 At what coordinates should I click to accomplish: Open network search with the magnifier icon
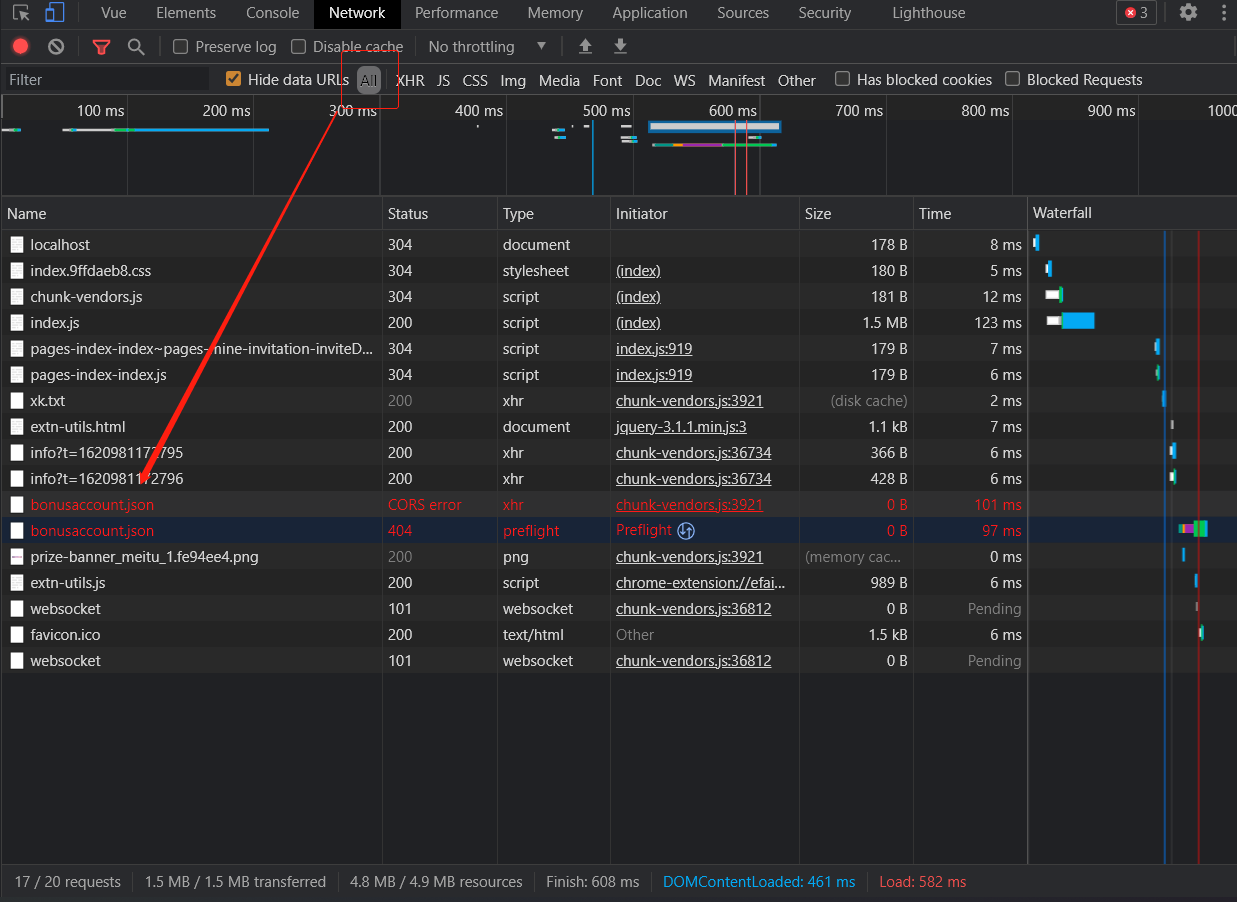136,46
